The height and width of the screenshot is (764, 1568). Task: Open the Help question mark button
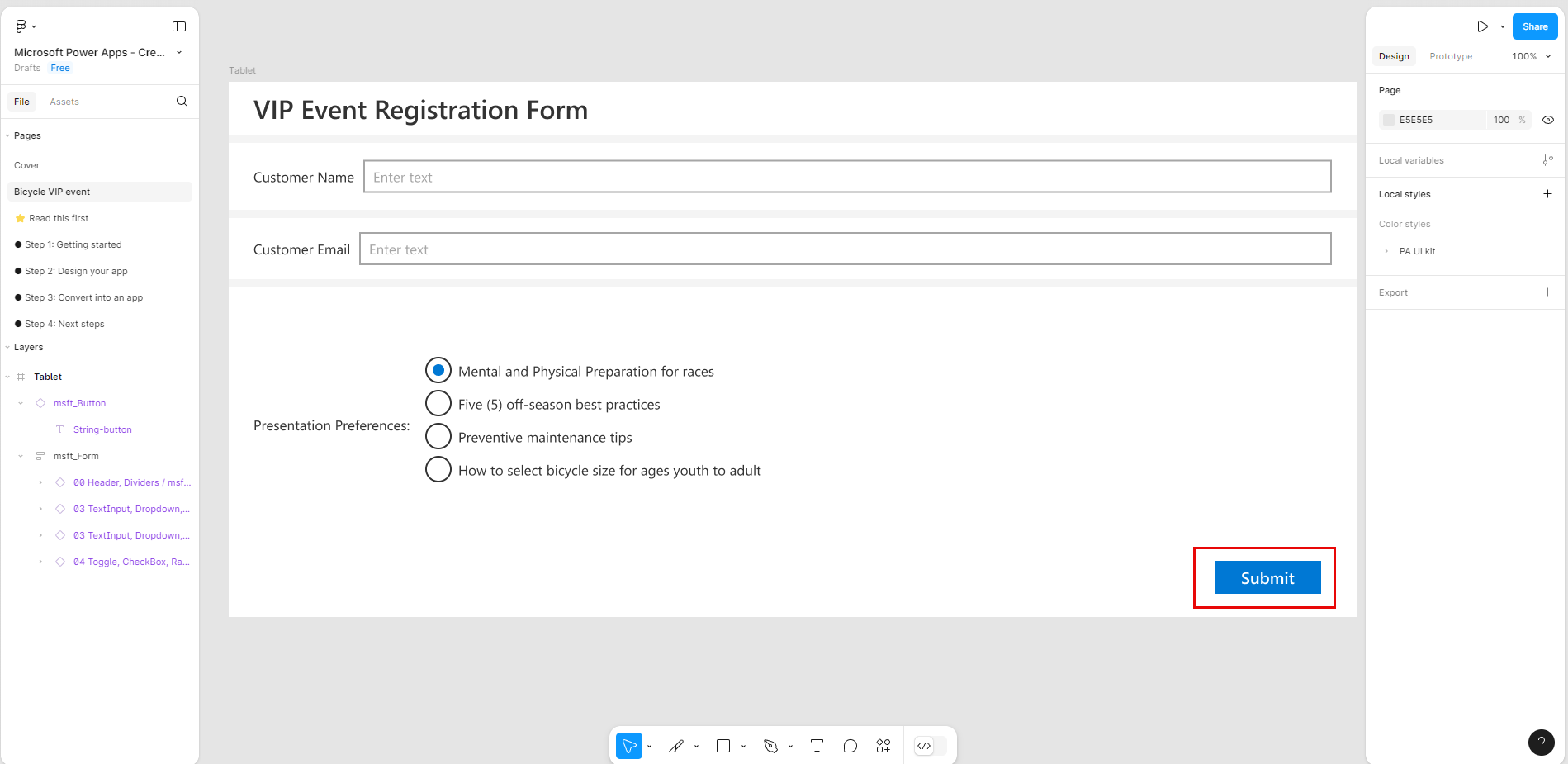[x=1542, y=743]
